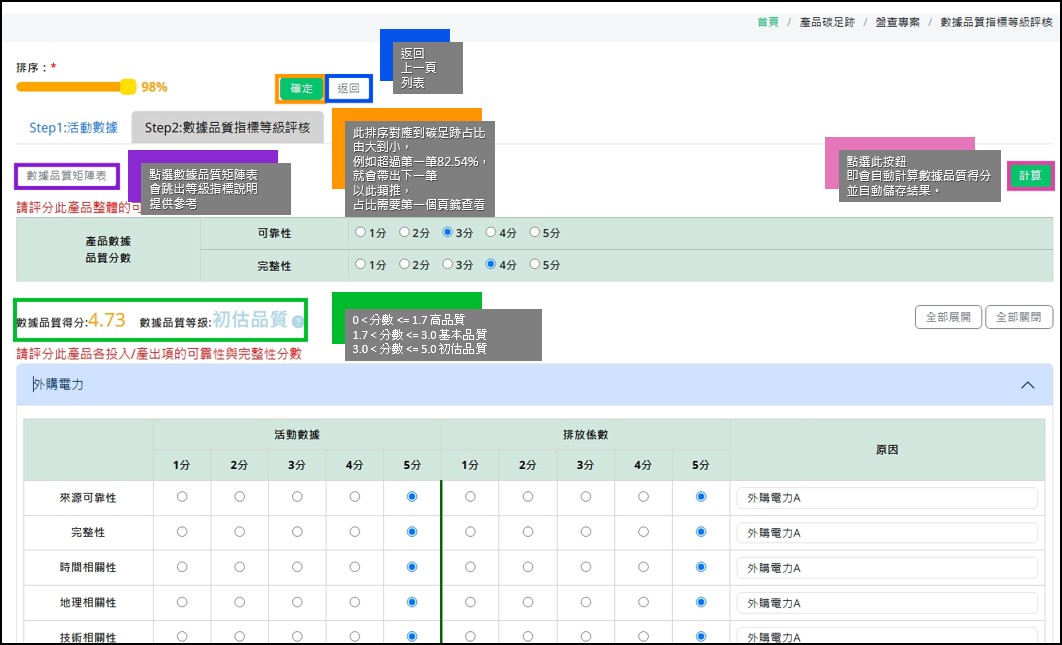Go to 盤查專案 in breadcrumb
Viewport: 1062px width, 645px height.
(897, 22)
